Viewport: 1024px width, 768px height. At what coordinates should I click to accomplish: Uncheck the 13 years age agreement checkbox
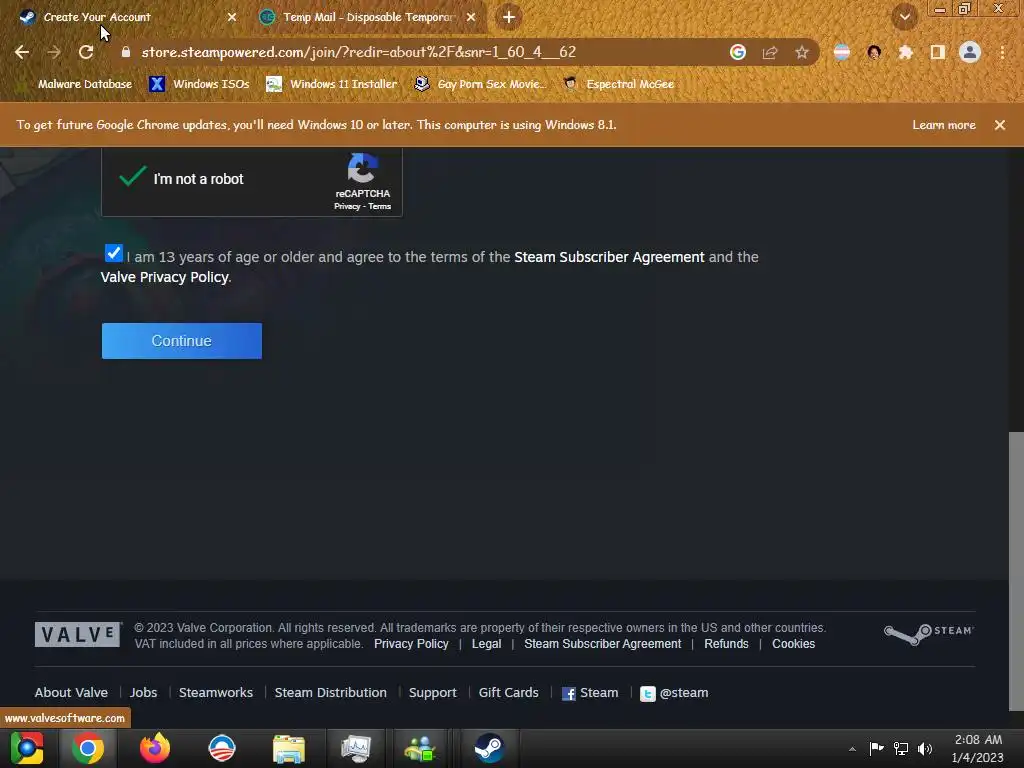(x=114, y=253)
